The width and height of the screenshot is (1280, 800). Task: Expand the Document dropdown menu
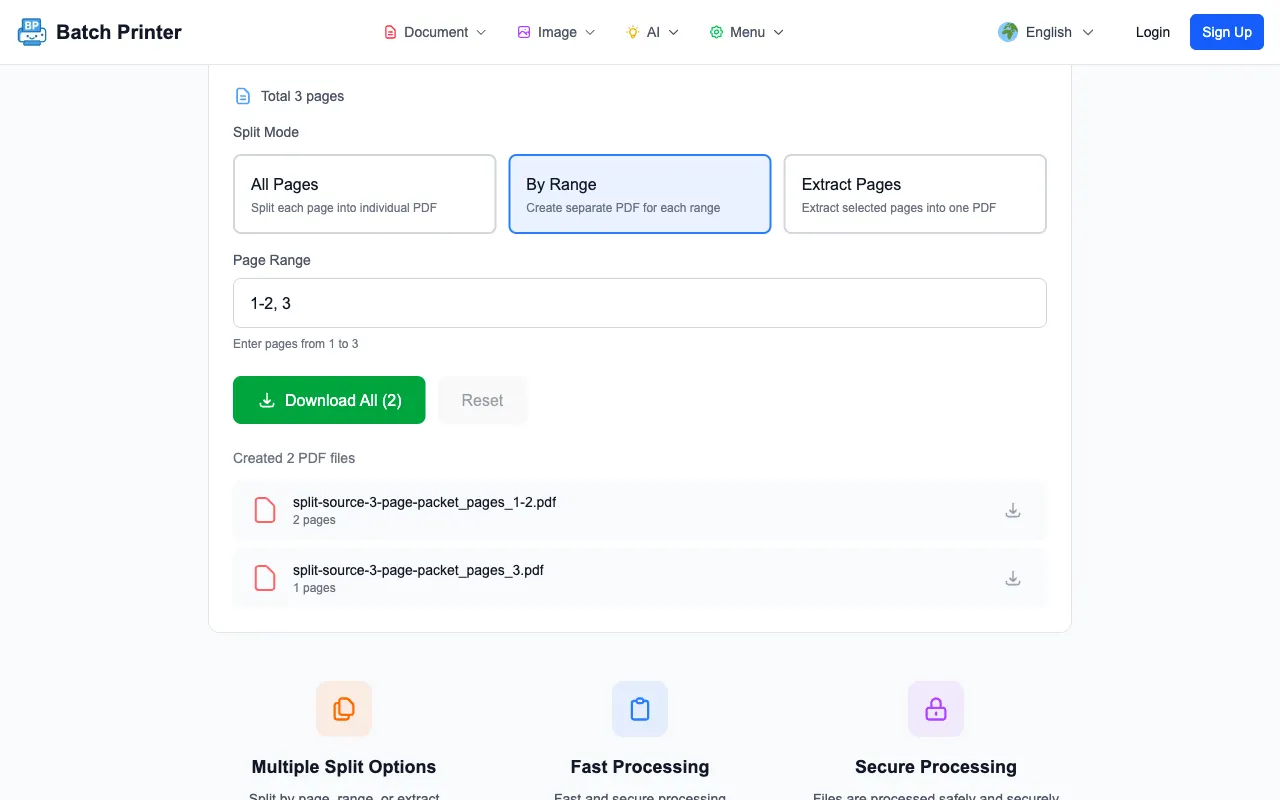tap(435, 32)
